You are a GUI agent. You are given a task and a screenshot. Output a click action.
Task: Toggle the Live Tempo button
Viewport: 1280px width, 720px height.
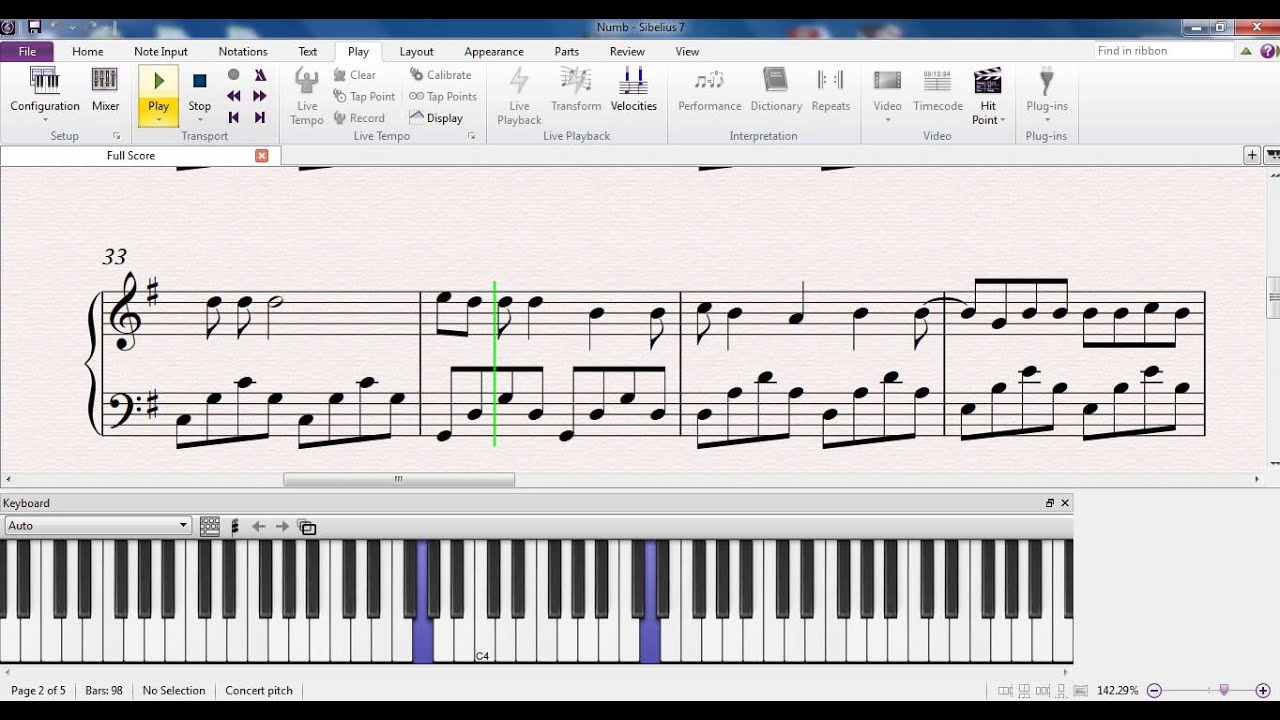coord(307,96)
